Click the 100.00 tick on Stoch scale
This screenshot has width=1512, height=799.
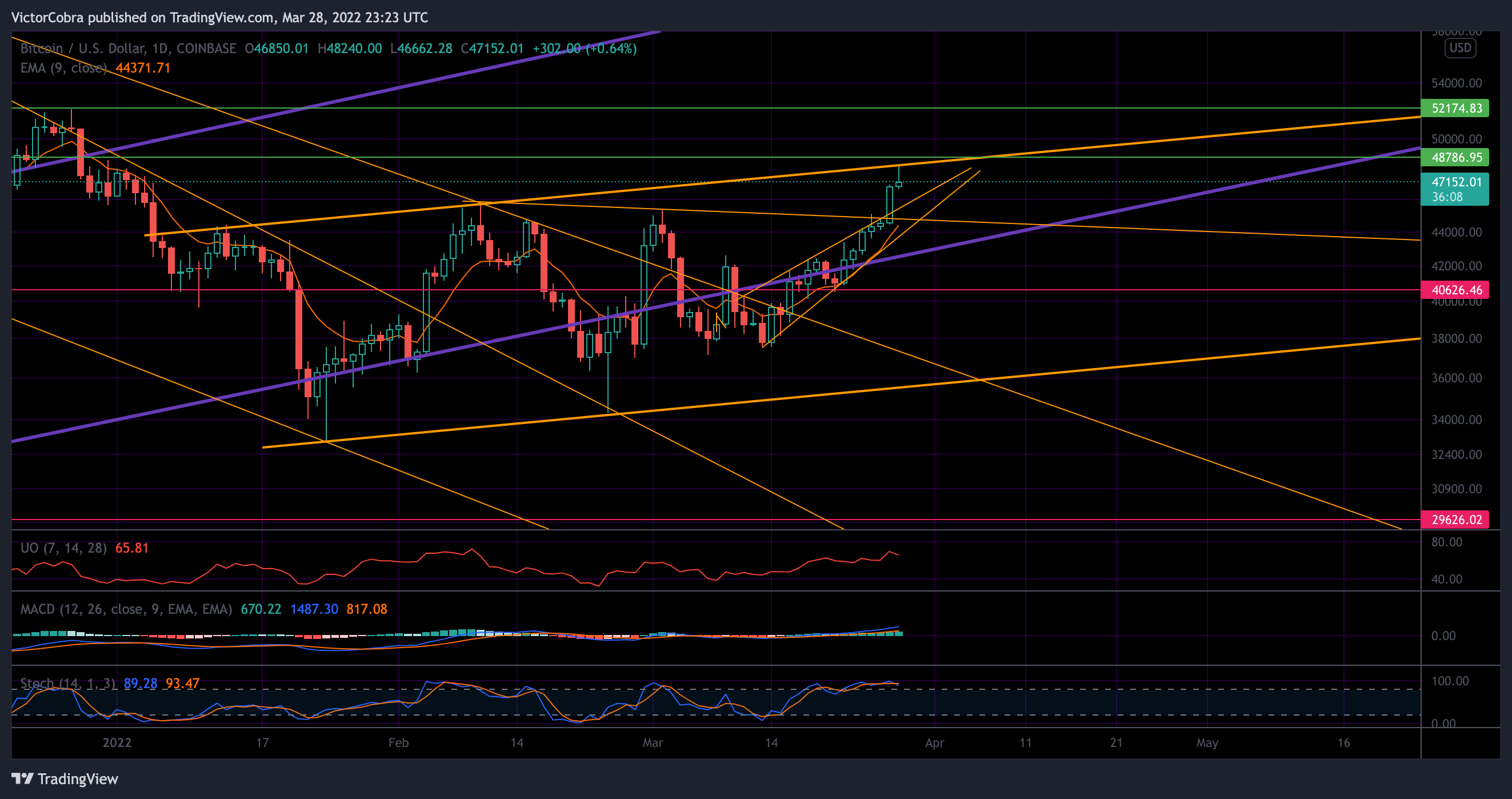coord(1450,681)
